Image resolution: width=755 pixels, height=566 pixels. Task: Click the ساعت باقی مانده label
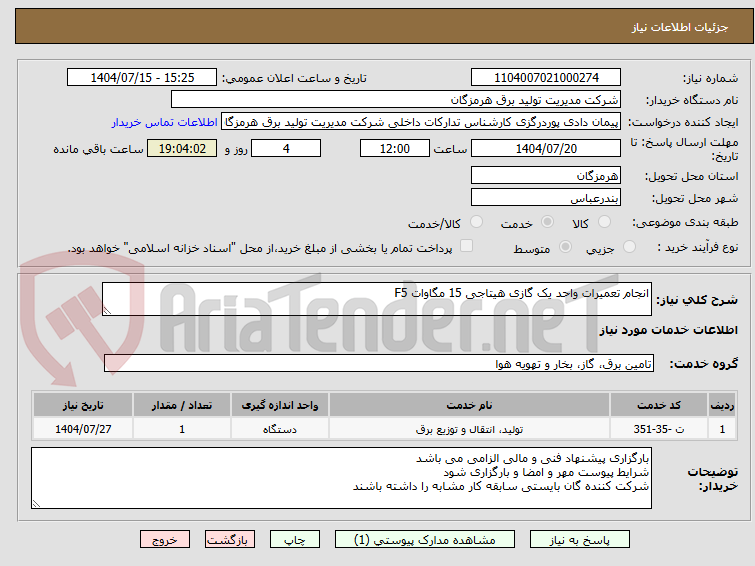[98, 149]
